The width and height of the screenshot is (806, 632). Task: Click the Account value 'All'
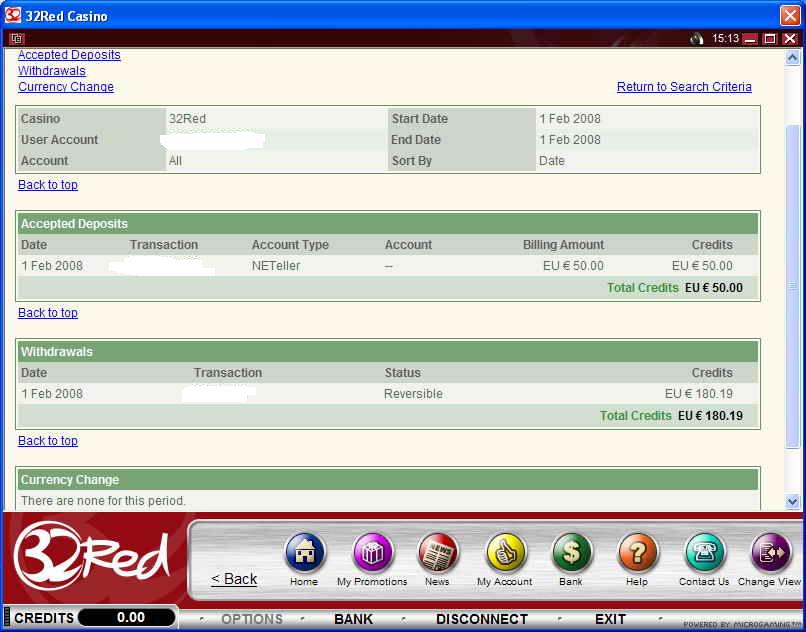[x=175, y=161]
